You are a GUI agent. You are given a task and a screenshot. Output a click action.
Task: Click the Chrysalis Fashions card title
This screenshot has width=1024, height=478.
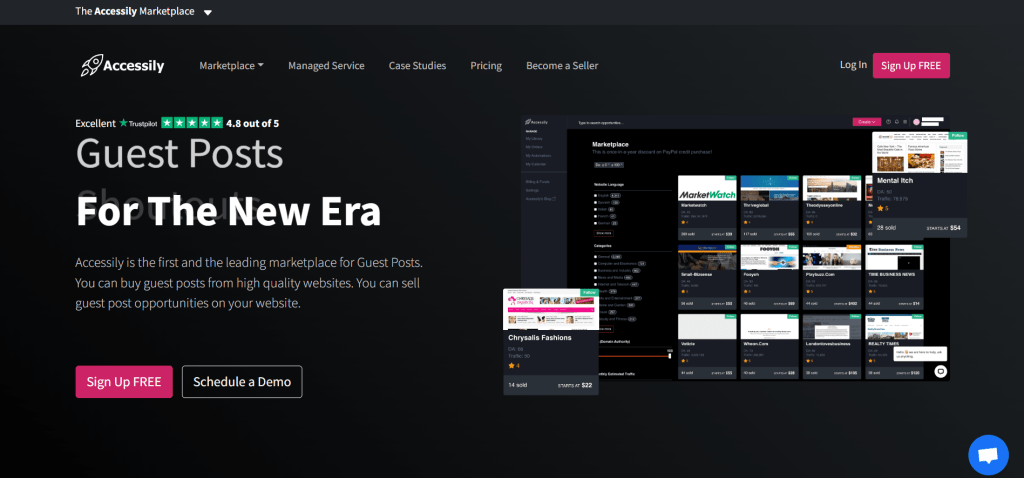click(x=540, y=338)
